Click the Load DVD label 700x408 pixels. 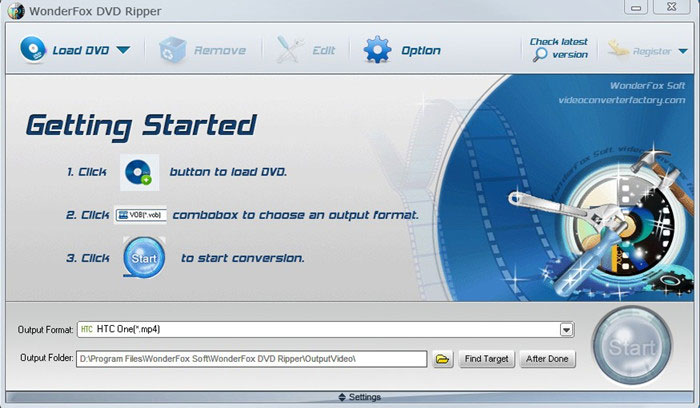(x=81, y=50)
